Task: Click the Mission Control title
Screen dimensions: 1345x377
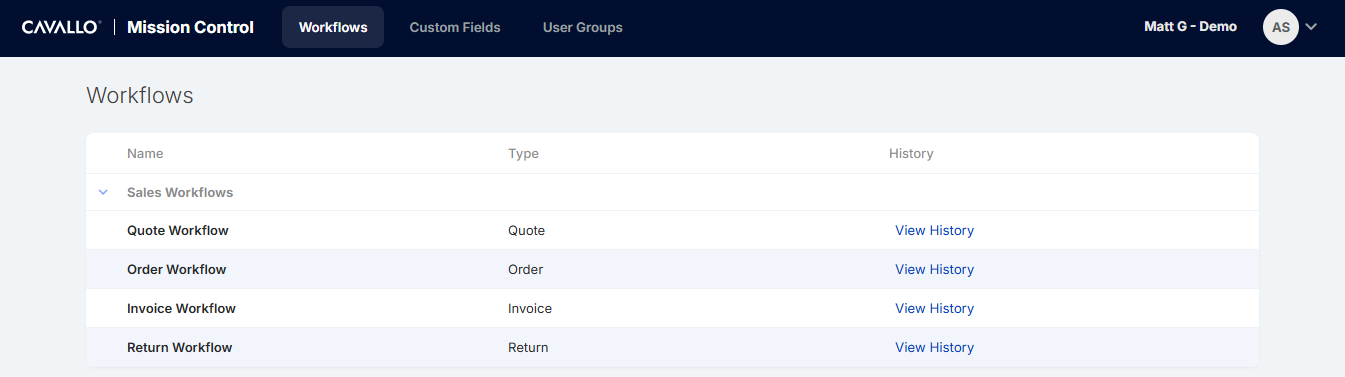Action: pos(191,27)
